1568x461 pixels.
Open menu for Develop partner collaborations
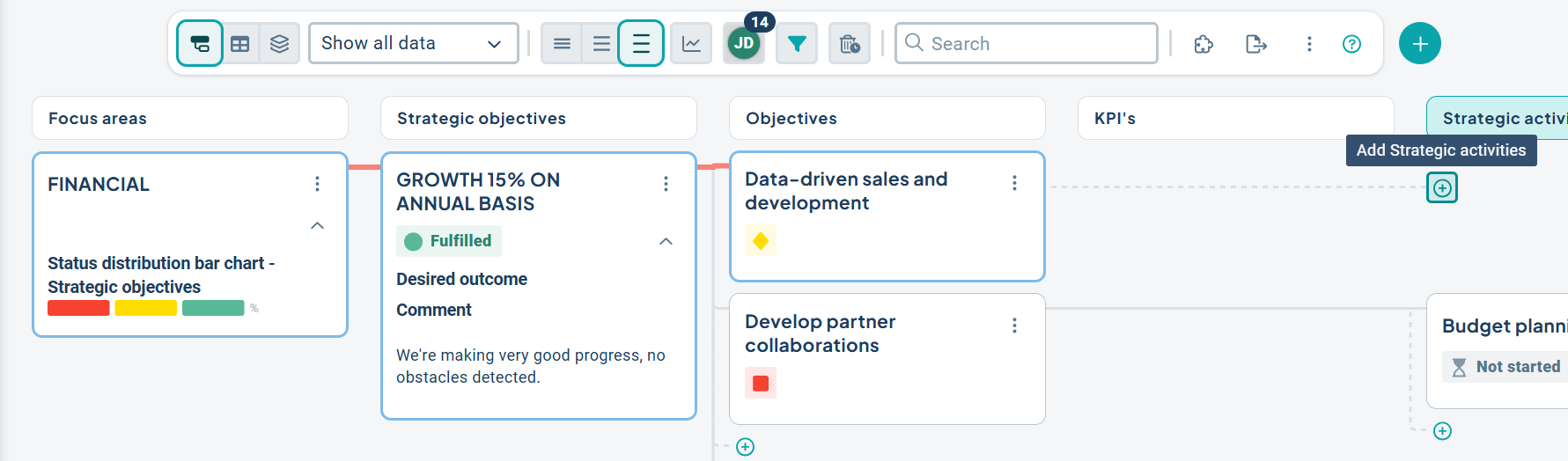[1014, 326]
